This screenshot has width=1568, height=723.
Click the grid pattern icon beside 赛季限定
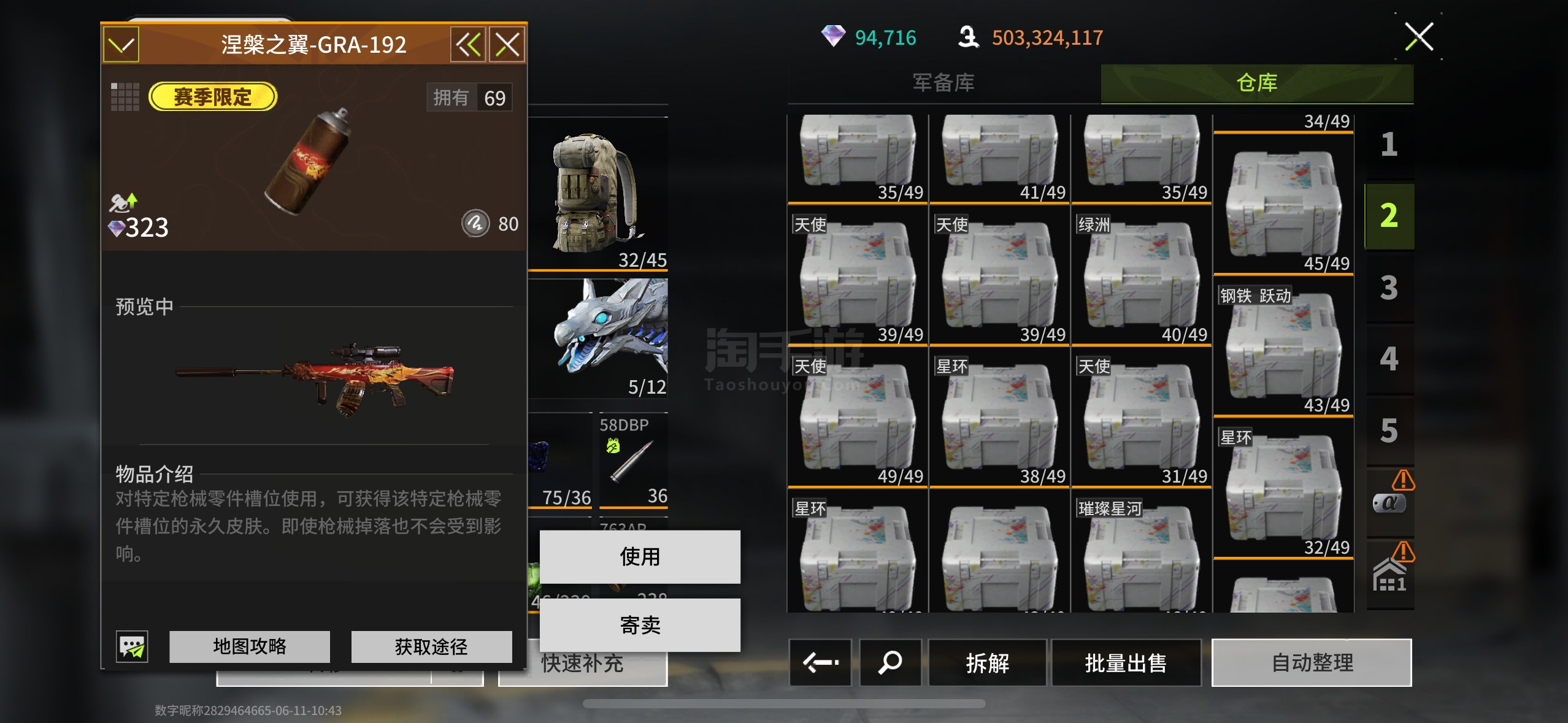pos(125,97)
